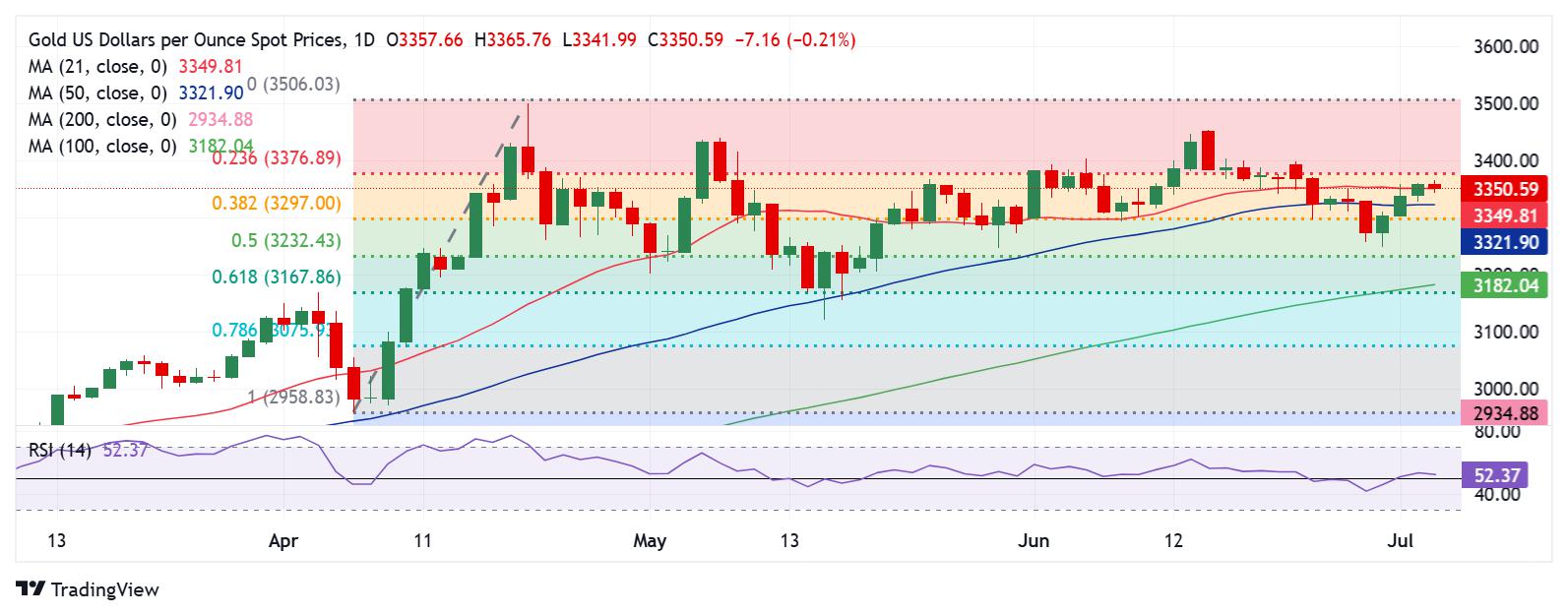Viewport: 1568px width, 616px height.
Task: Click the 0.5 (3232.43) Fibonacci level label
Action: point(285,240)
